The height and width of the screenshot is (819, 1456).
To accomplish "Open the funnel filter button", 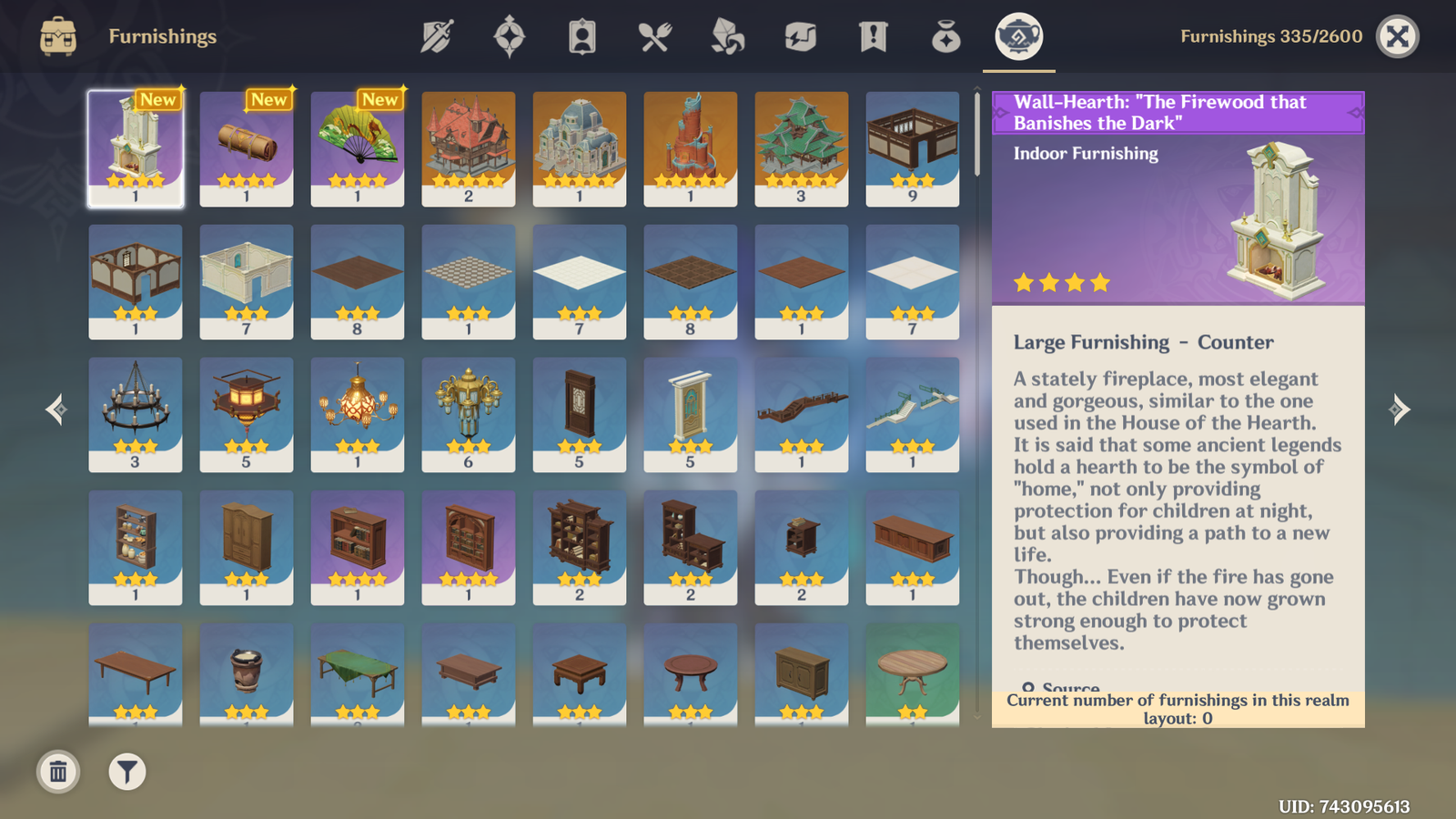I will [x=127, y=773].
